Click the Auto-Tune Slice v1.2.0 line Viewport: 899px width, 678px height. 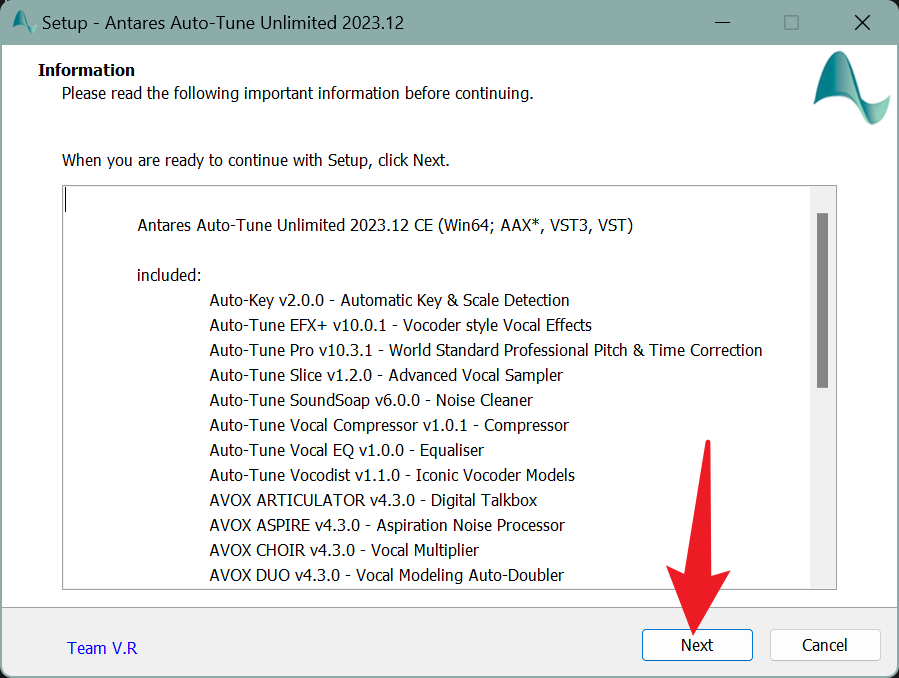(386, 375)
